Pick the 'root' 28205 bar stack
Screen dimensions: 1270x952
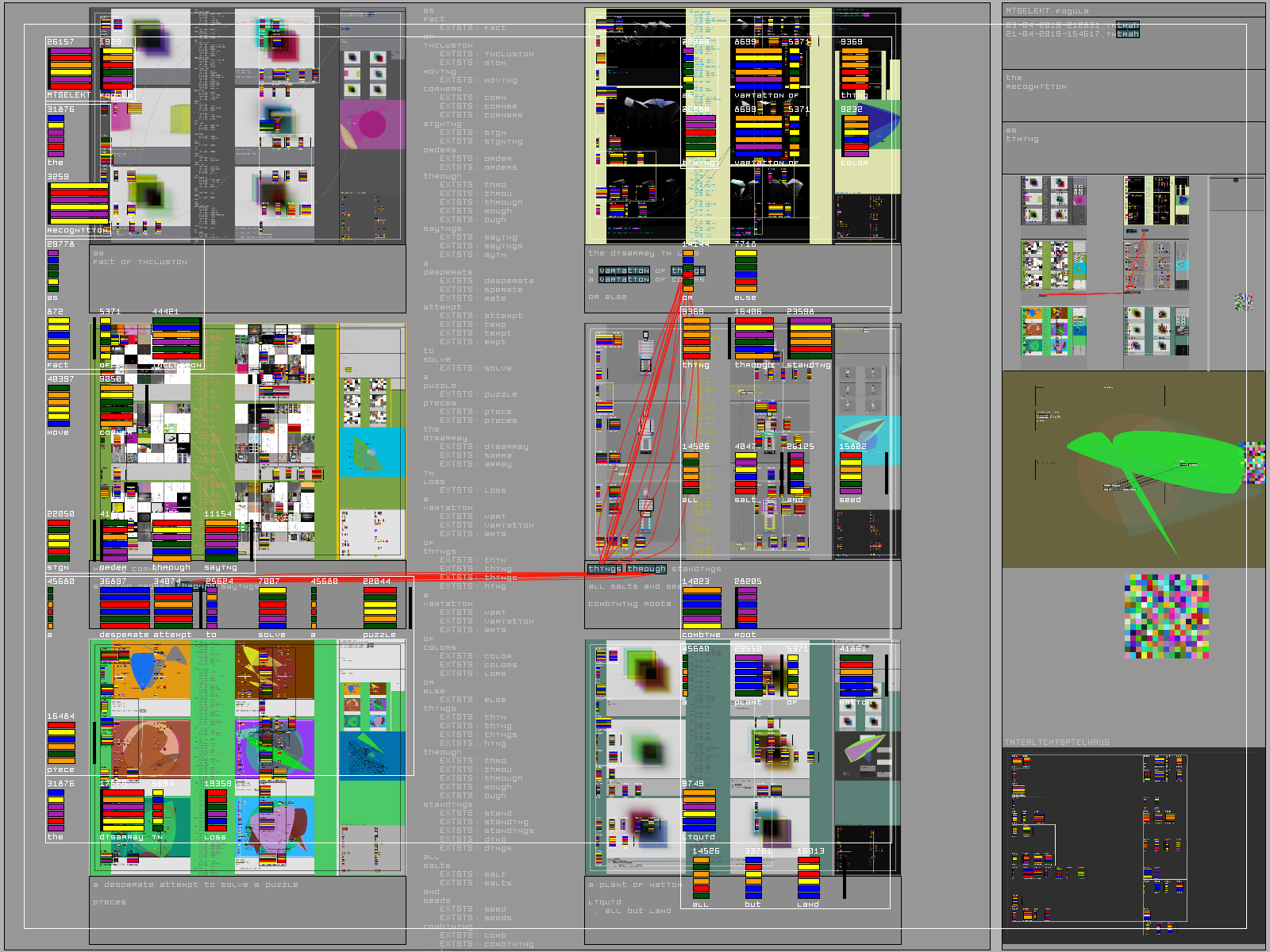pos(746,608)
